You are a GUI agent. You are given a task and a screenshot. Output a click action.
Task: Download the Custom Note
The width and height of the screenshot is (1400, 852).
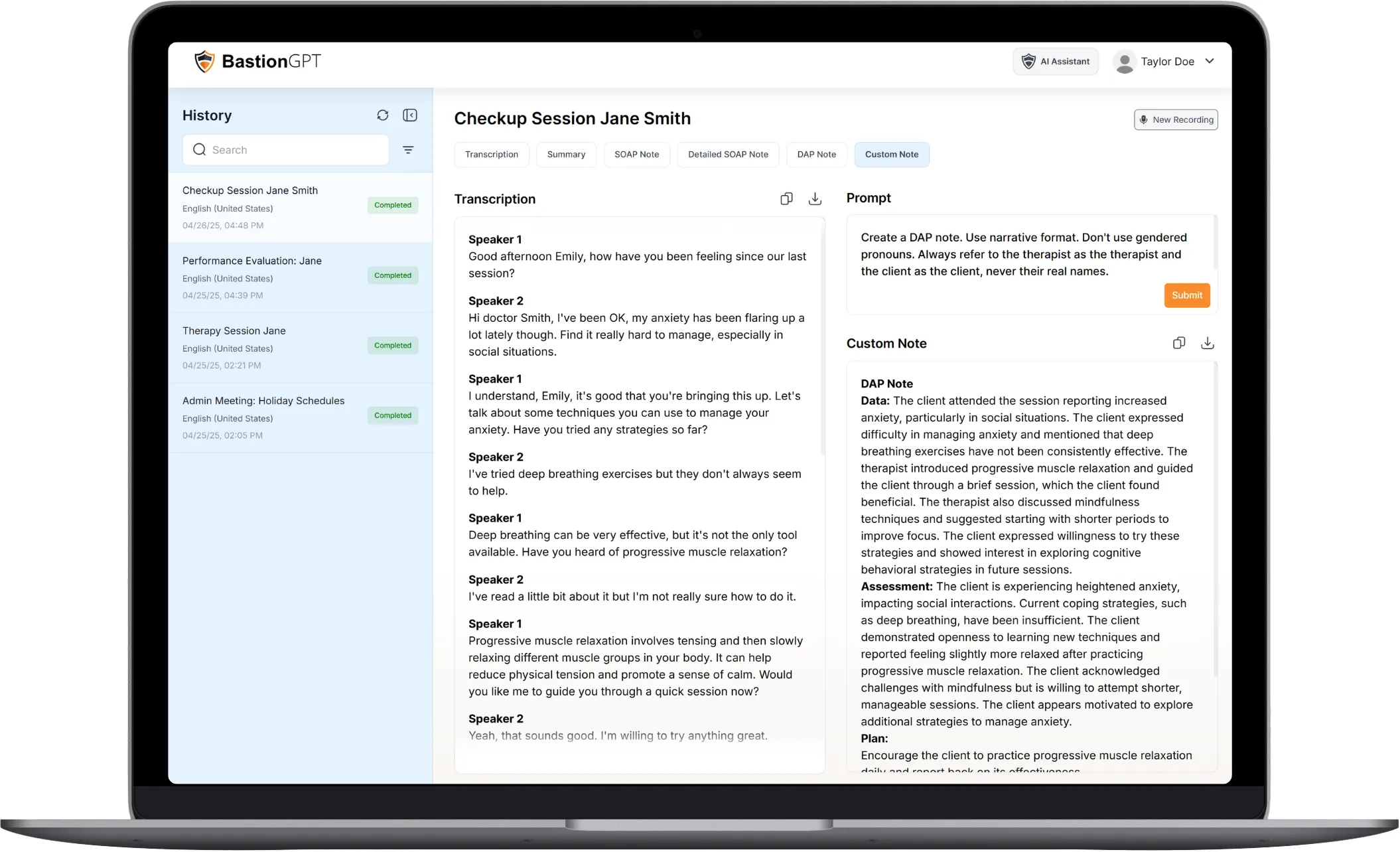(x=1207, y=343)
